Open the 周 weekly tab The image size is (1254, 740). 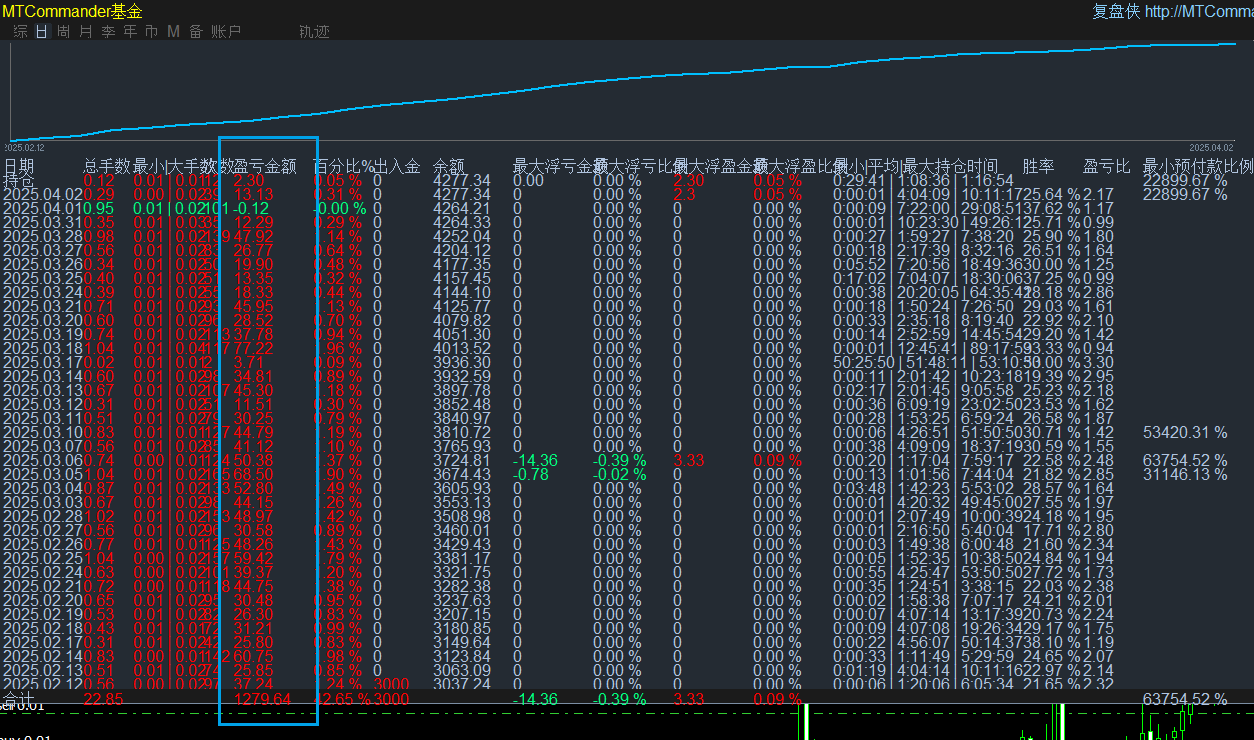63,31
